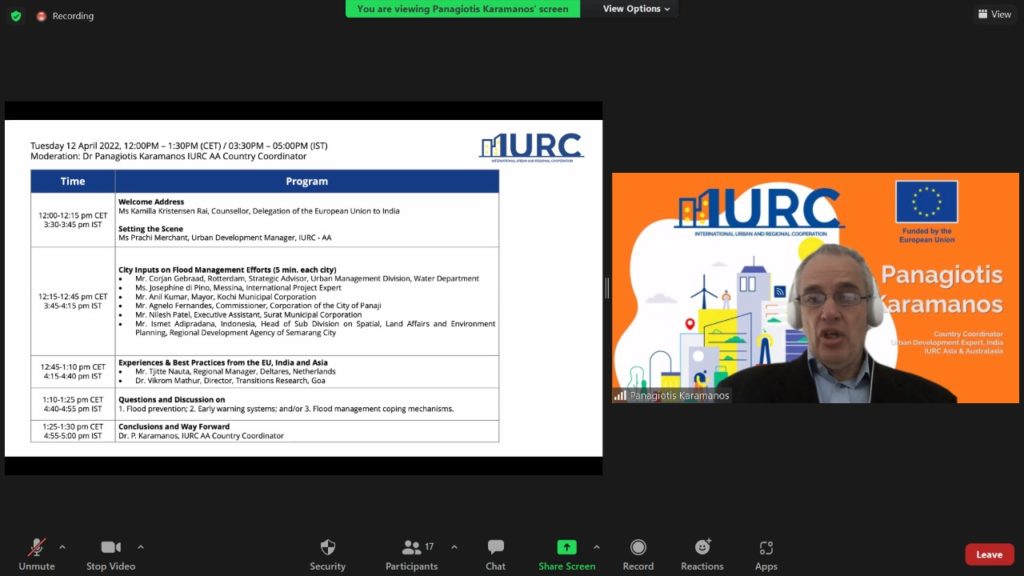The width and height of the screenshot is (1024, 576).
Task: Click the green Share Screen icon
Action: pyautogui.click(x=566, y=548)
